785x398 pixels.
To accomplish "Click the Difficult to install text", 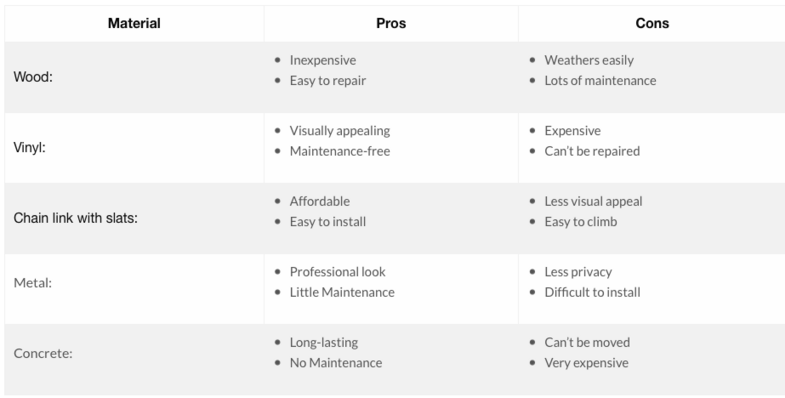I will coord(592,292).
